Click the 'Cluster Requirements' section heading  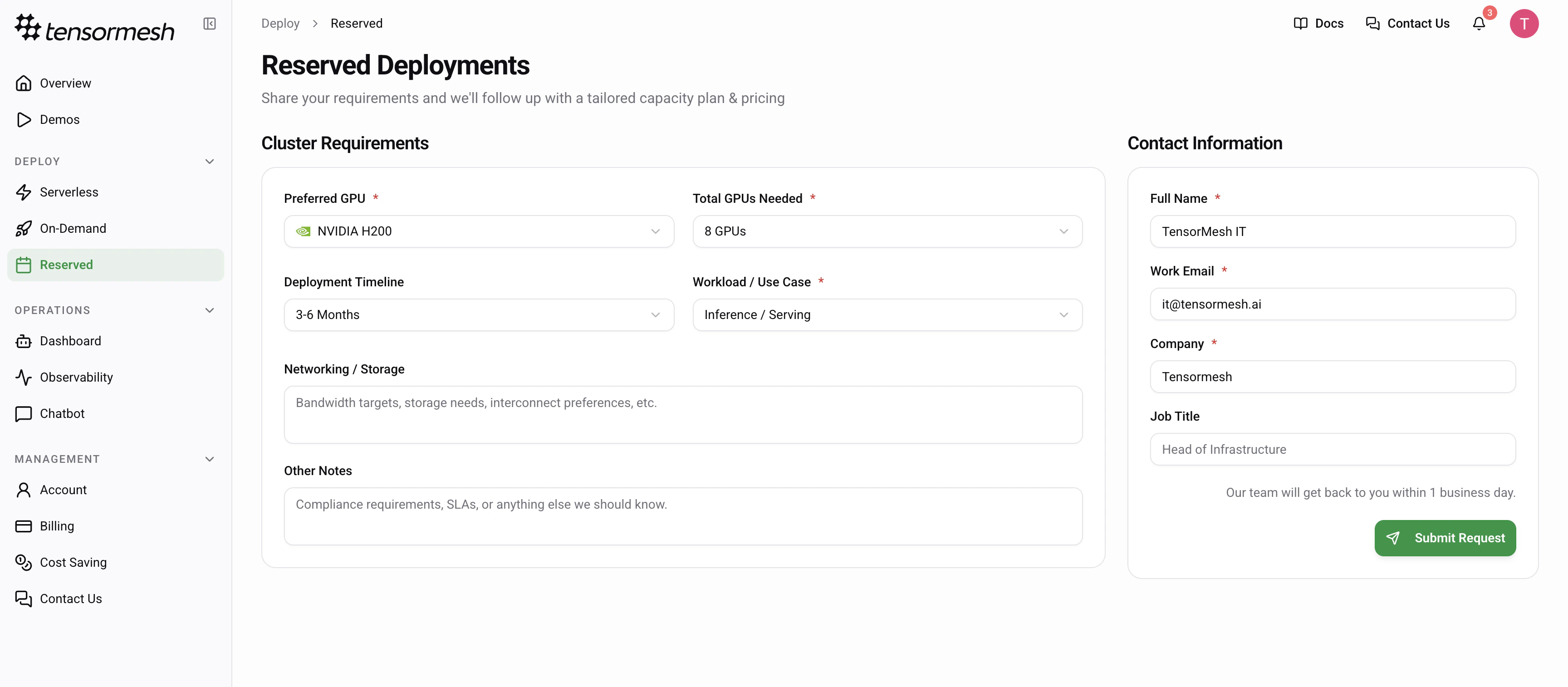(345, 143)
